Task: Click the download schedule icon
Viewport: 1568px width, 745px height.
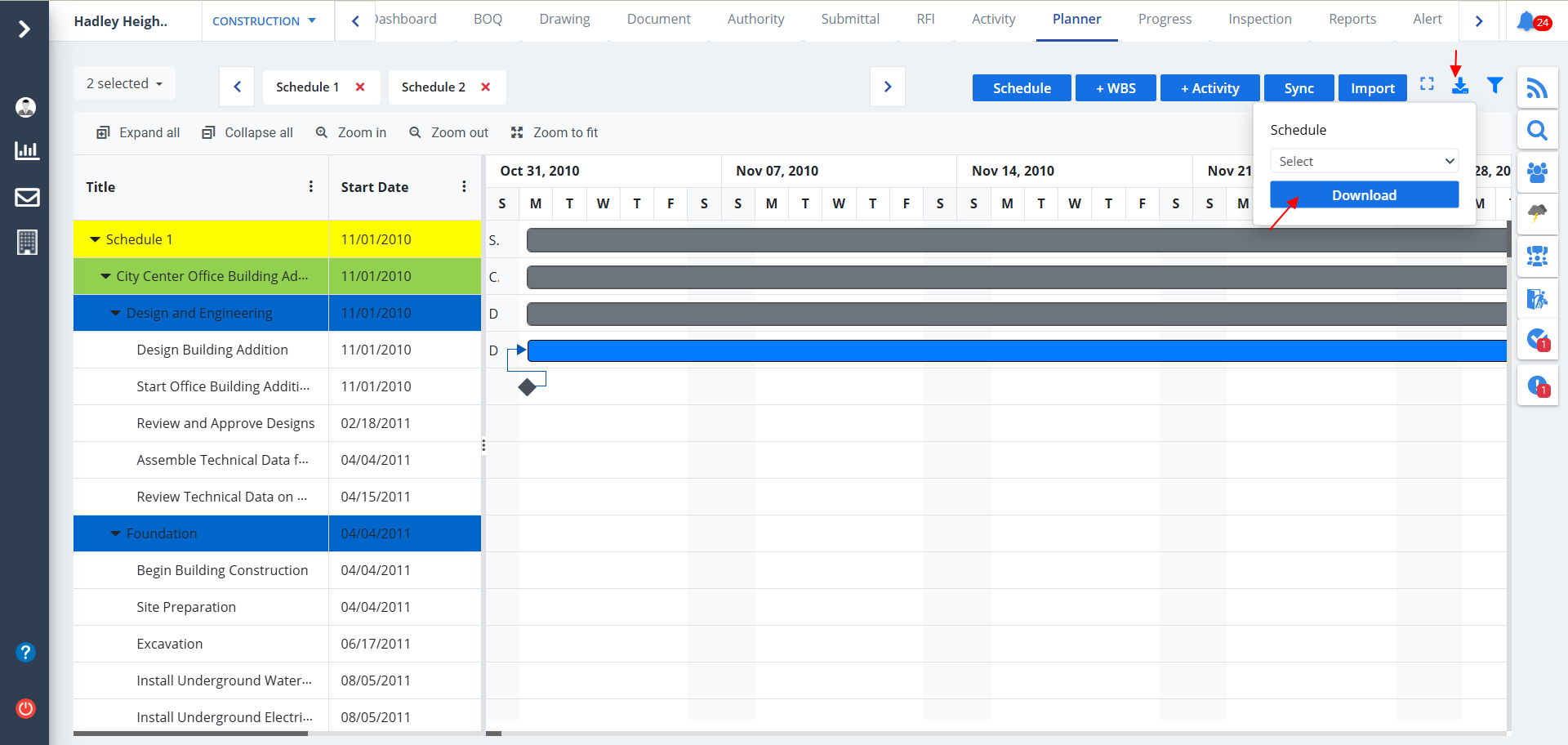Action: [1460, 86]
